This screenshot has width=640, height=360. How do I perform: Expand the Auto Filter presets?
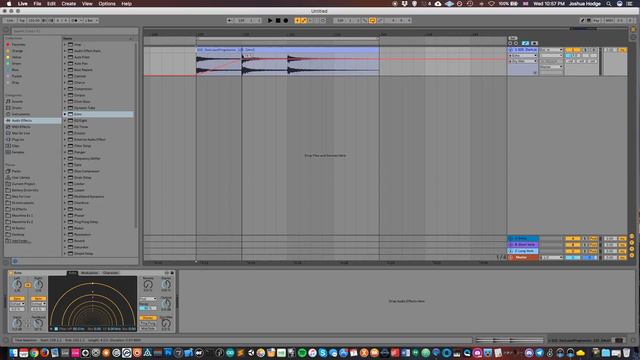click(64, 57)
